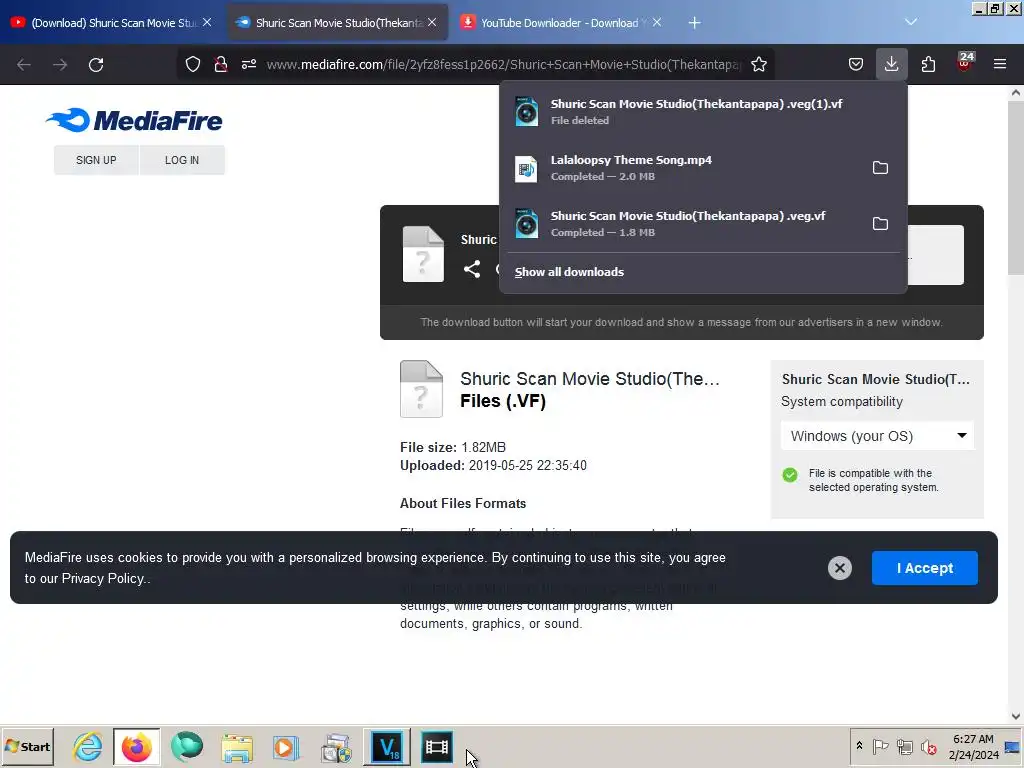The height and width of the screenshot is (768, 1024).
Task: Open Windows Media Player taskbar icon
Action: 286,746
